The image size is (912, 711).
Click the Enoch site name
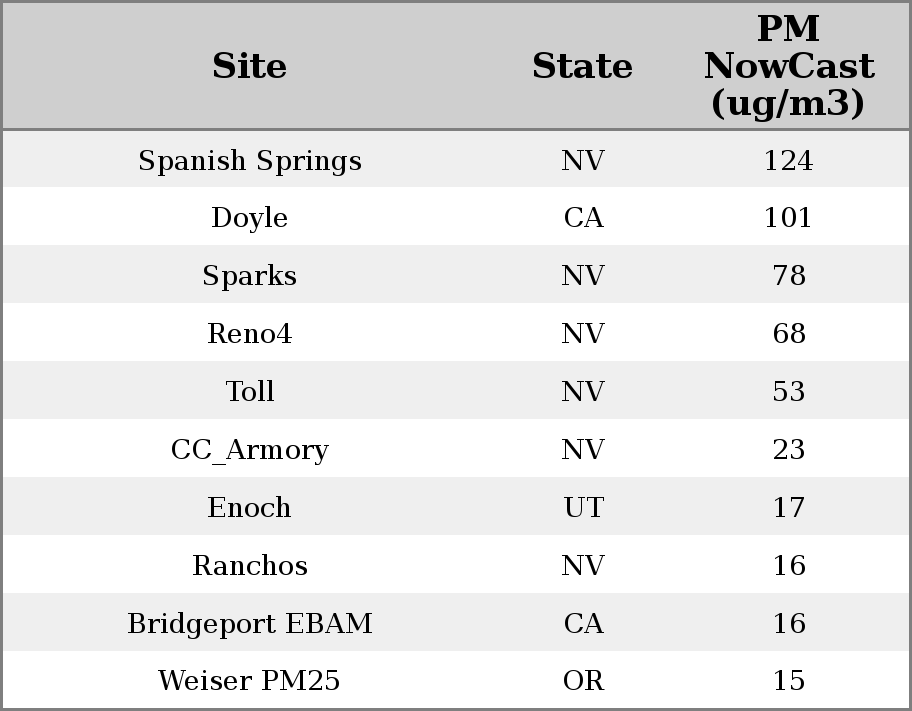click(x=249, y=508)
